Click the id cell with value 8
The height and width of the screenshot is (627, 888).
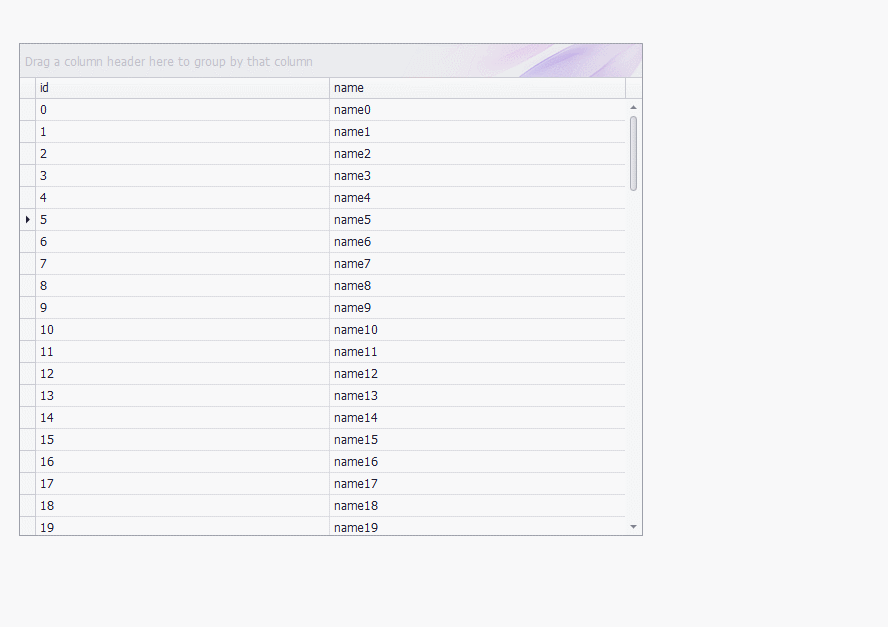tap(182, 286)
